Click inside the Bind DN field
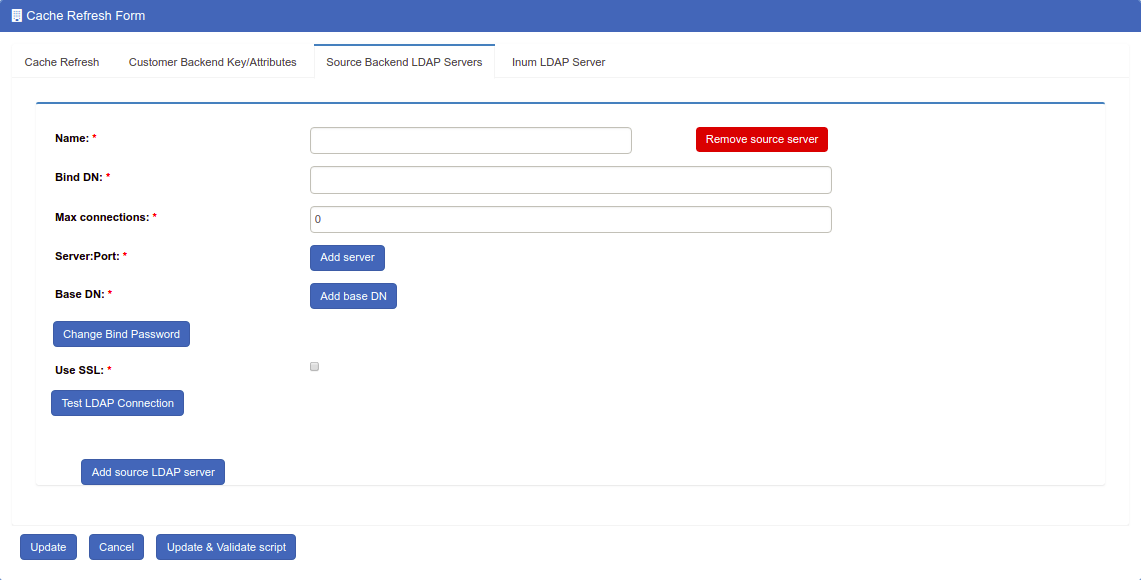The height and width of the screenshot is (580, 1141). point(570,179)
